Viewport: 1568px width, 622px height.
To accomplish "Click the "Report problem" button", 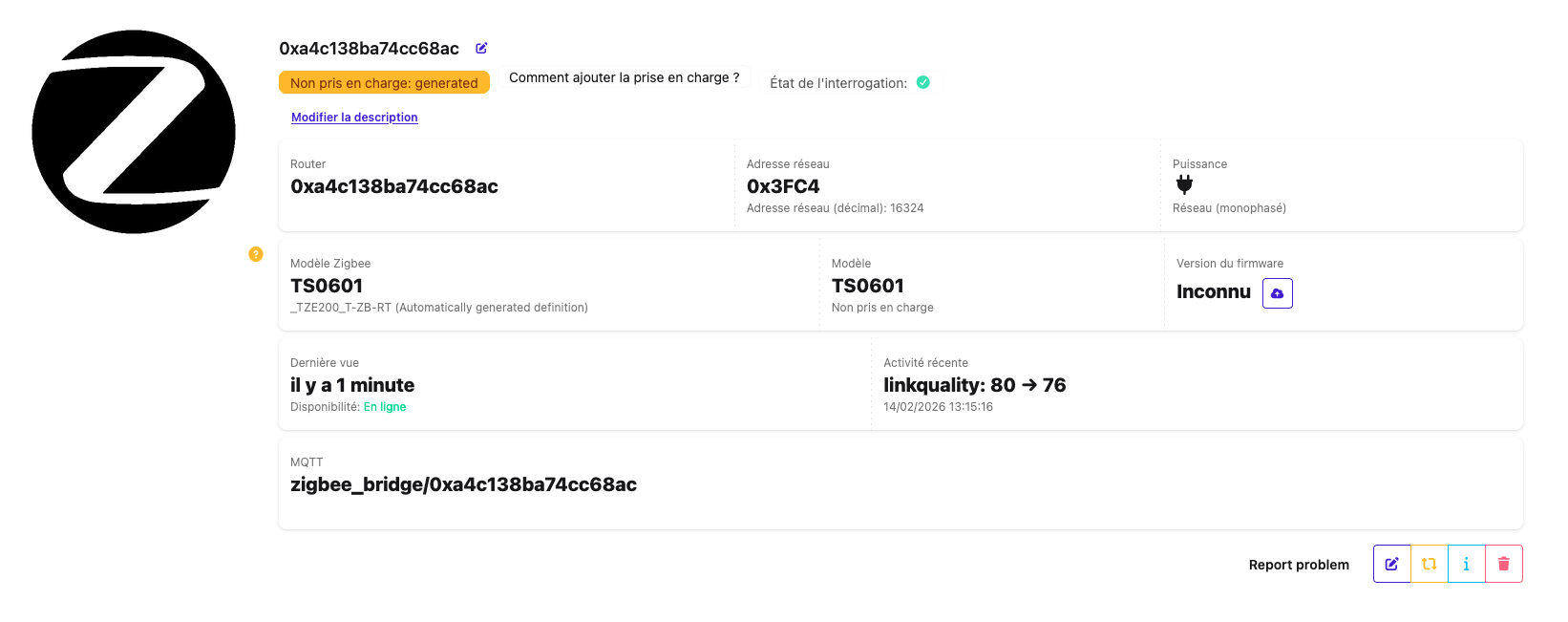I will click(1299, 565).
